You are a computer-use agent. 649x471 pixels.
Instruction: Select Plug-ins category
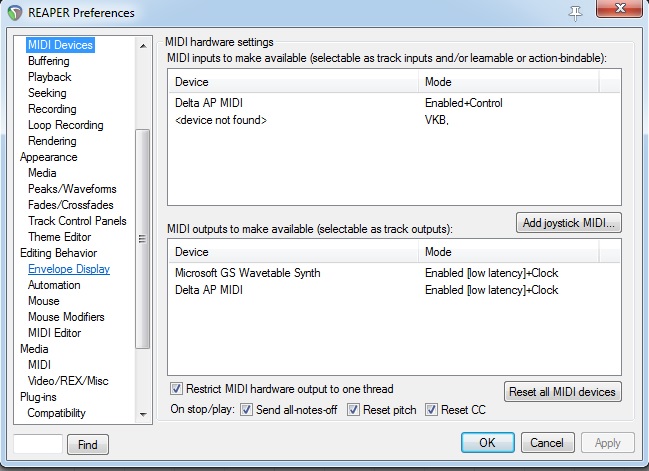(x=38, y=397)
